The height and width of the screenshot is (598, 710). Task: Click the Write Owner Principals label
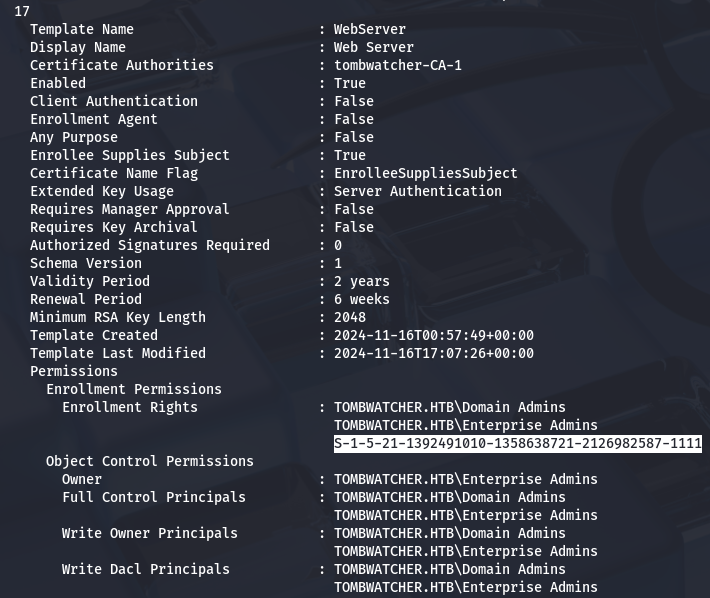point(149,533)
